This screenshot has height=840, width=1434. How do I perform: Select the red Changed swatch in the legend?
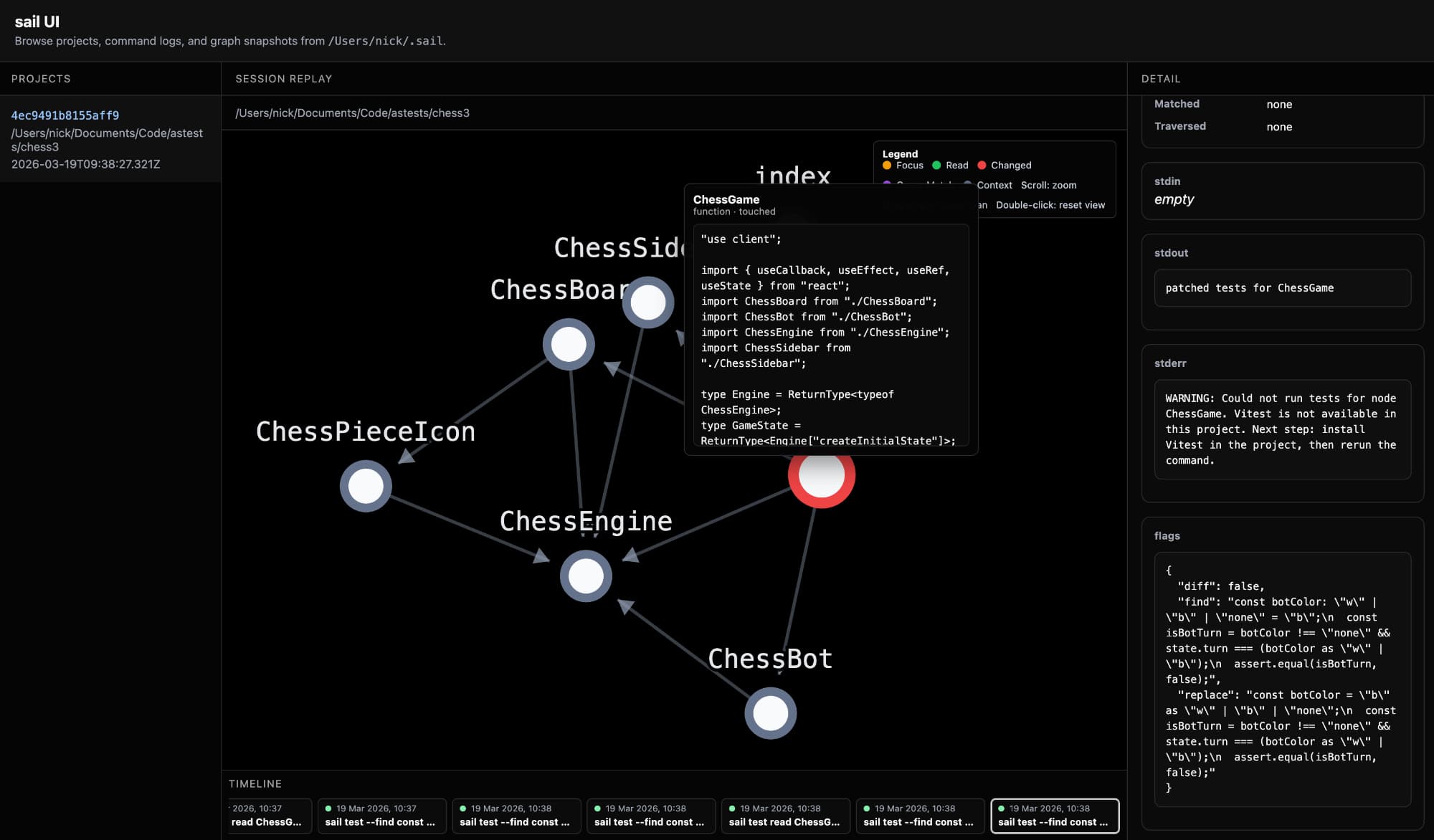tap(982, 165)
